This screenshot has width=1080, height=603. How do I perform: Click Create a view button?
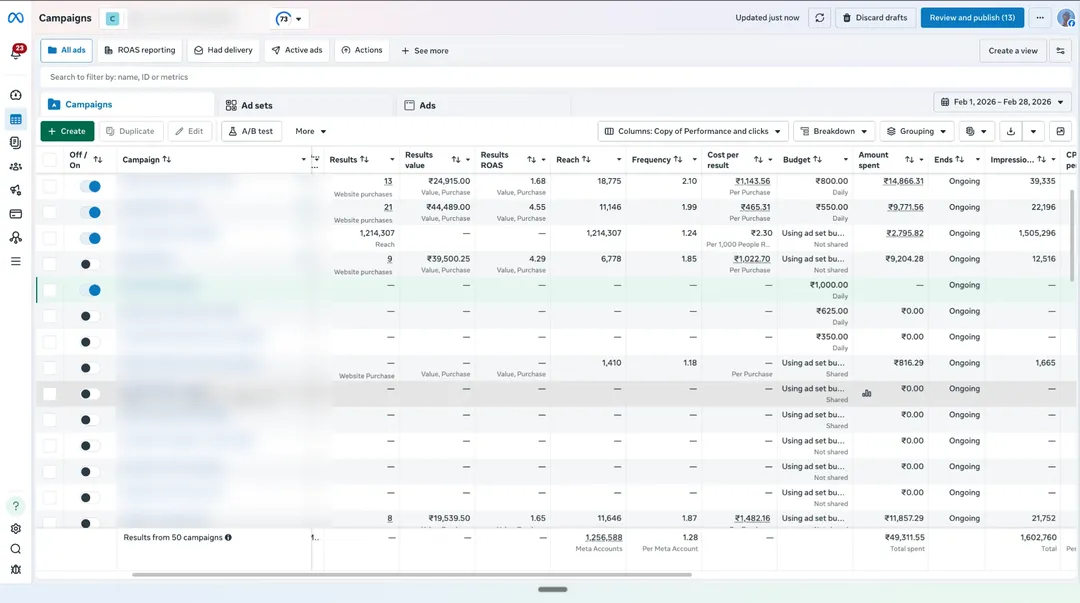(1012, 51)
